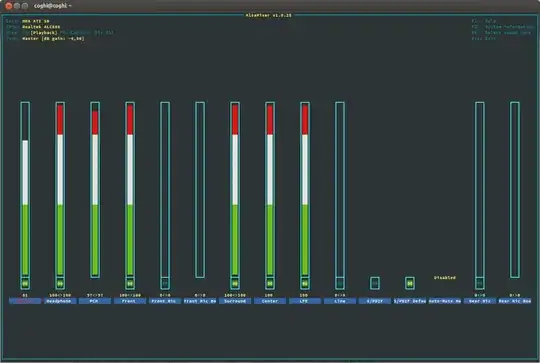The width and height of the screenshot is (540, 363).
Task: Toggle mute box under the Front channel
Action: point(130,283)
